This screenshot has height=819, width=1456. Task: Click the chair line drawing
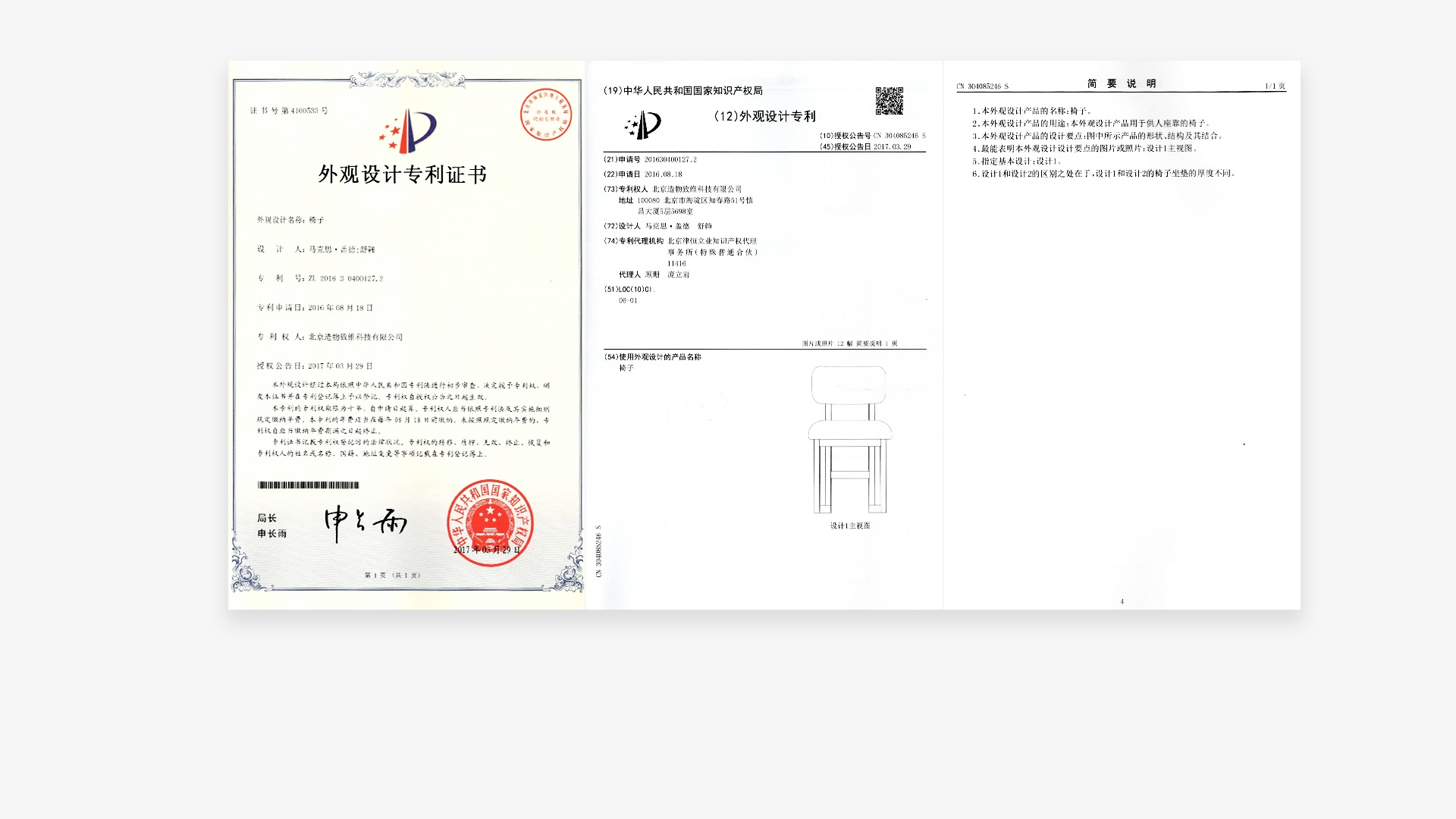click(849, 440)
